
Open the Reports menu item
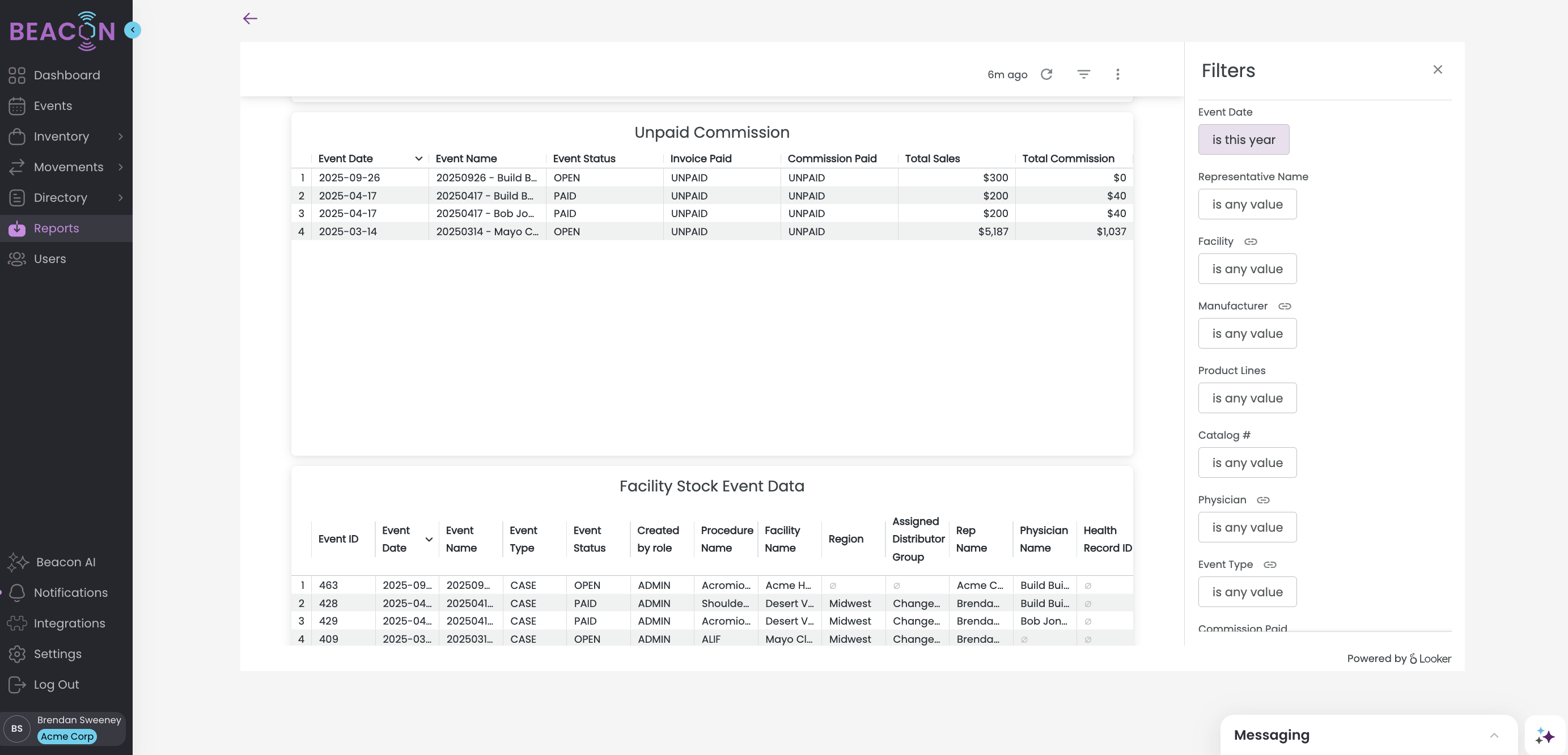(56, 228)
